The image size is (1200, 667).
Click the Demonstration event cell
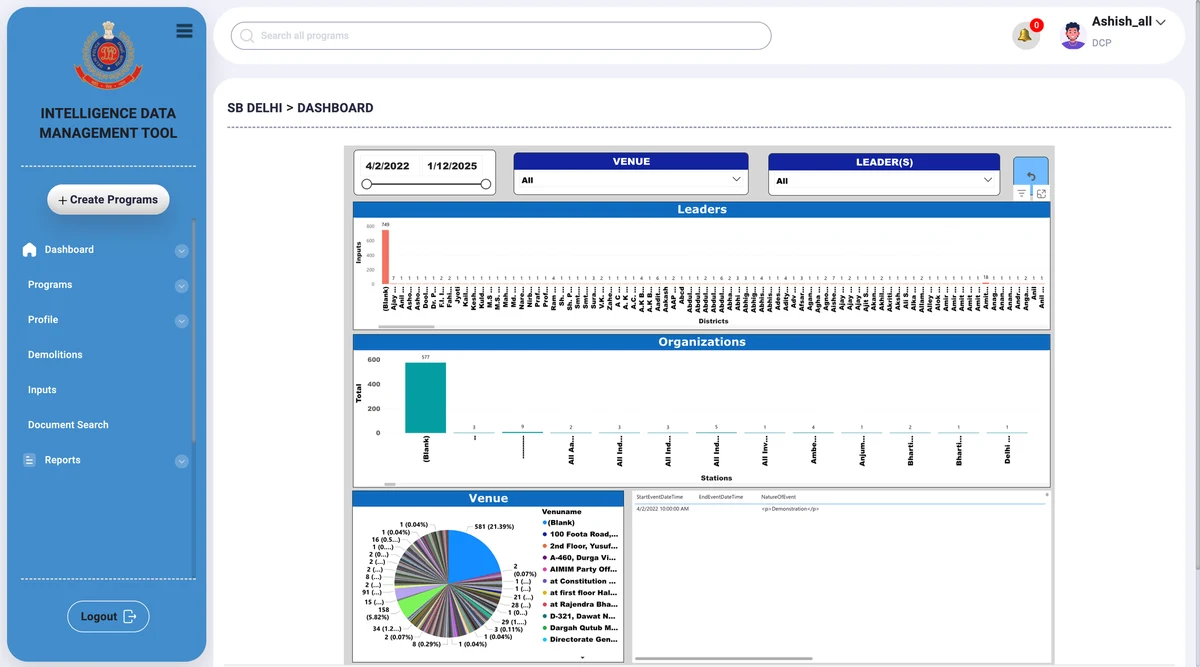(x=790, y=509)
